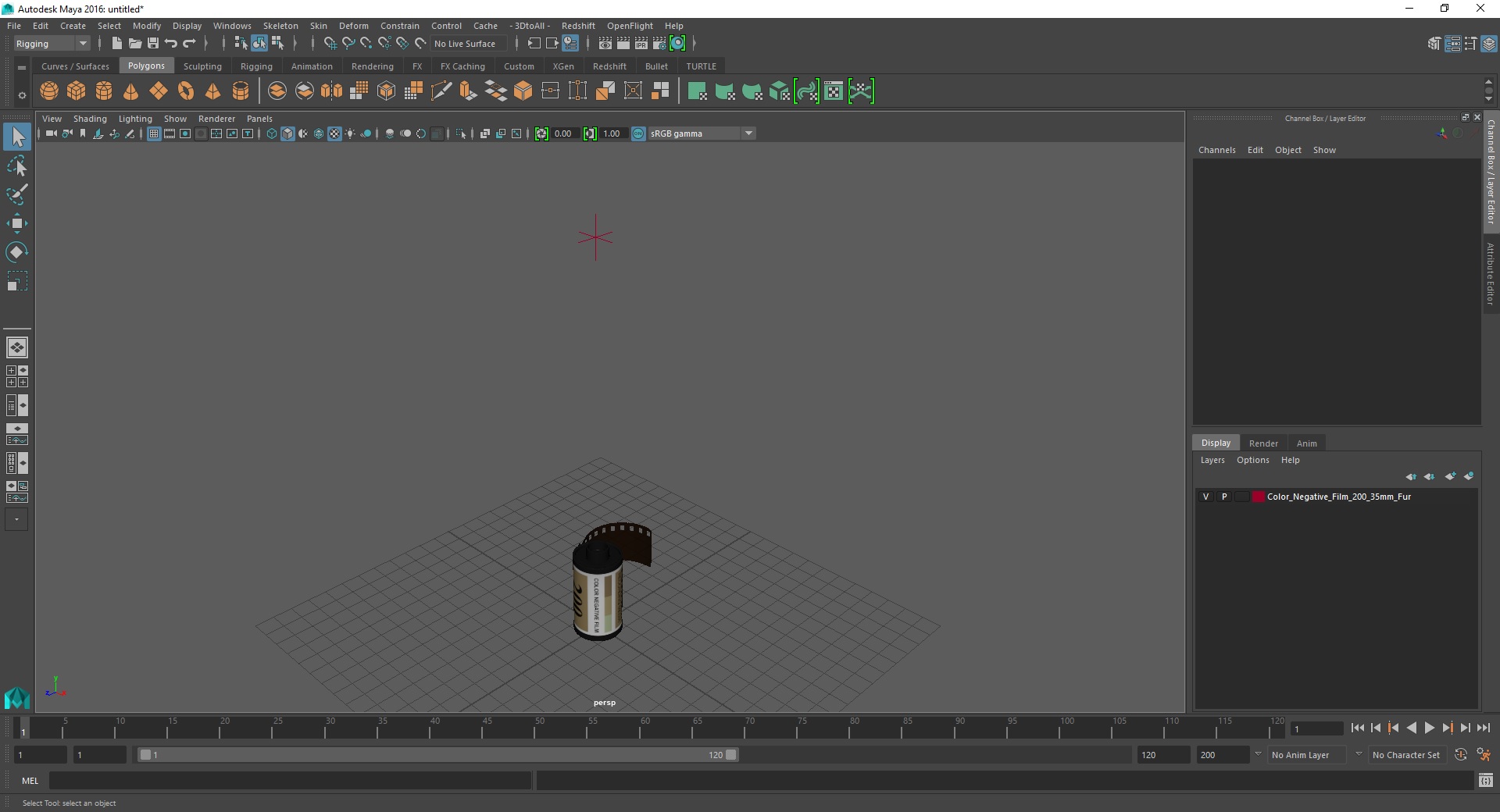Screen dimensions: 1500x812
Task: Click the New Scene icon
Action: (116, 44)
